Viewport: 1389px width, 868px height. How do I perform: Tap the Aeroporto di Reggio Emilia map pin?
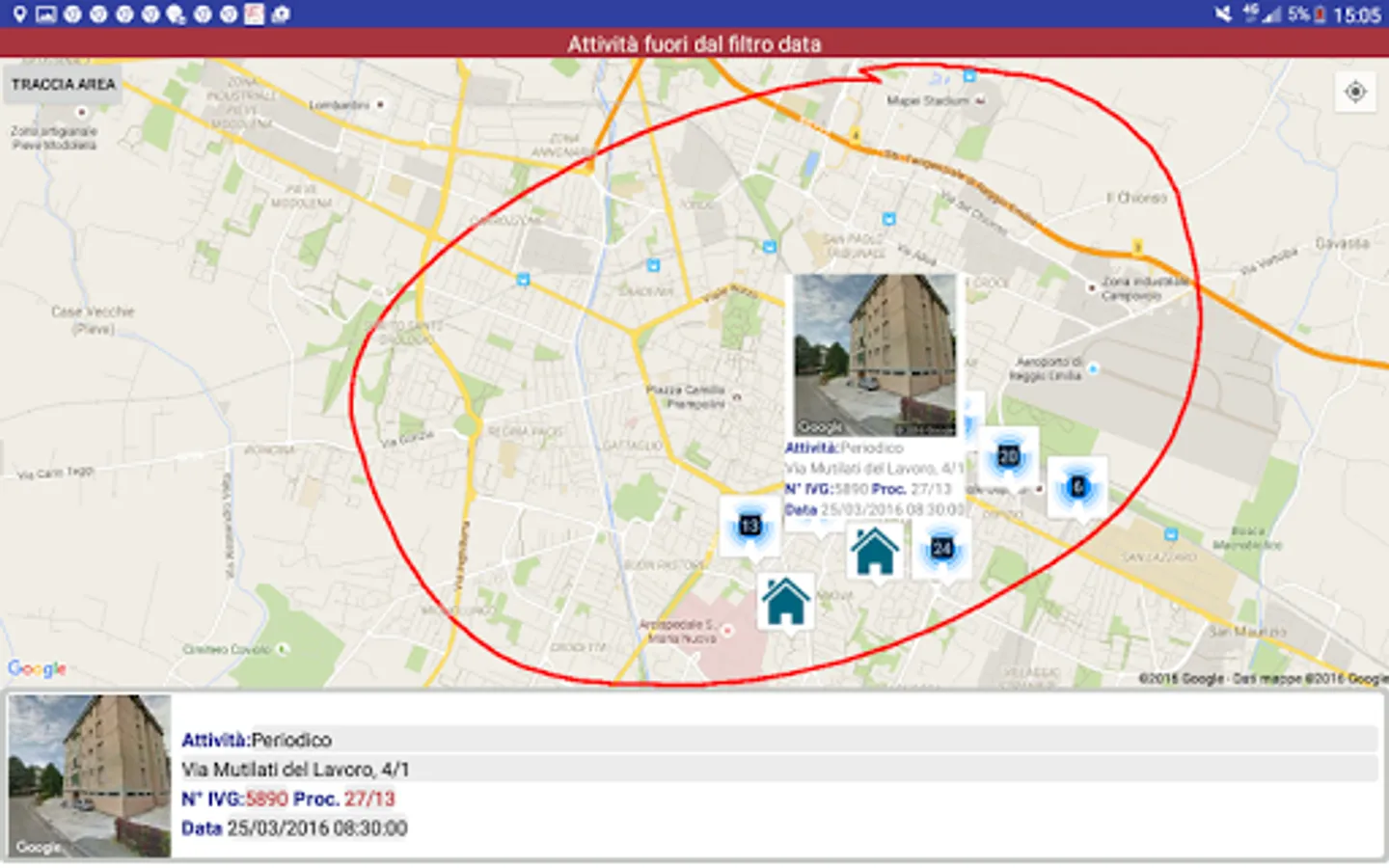(1093, 368)
